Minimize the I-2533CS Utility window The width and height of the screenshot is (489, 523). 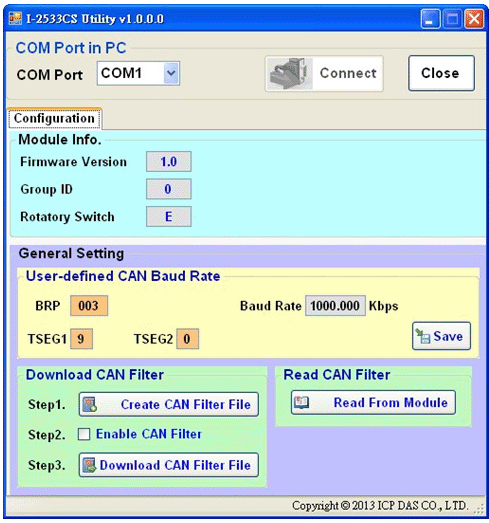coord(430,19)
